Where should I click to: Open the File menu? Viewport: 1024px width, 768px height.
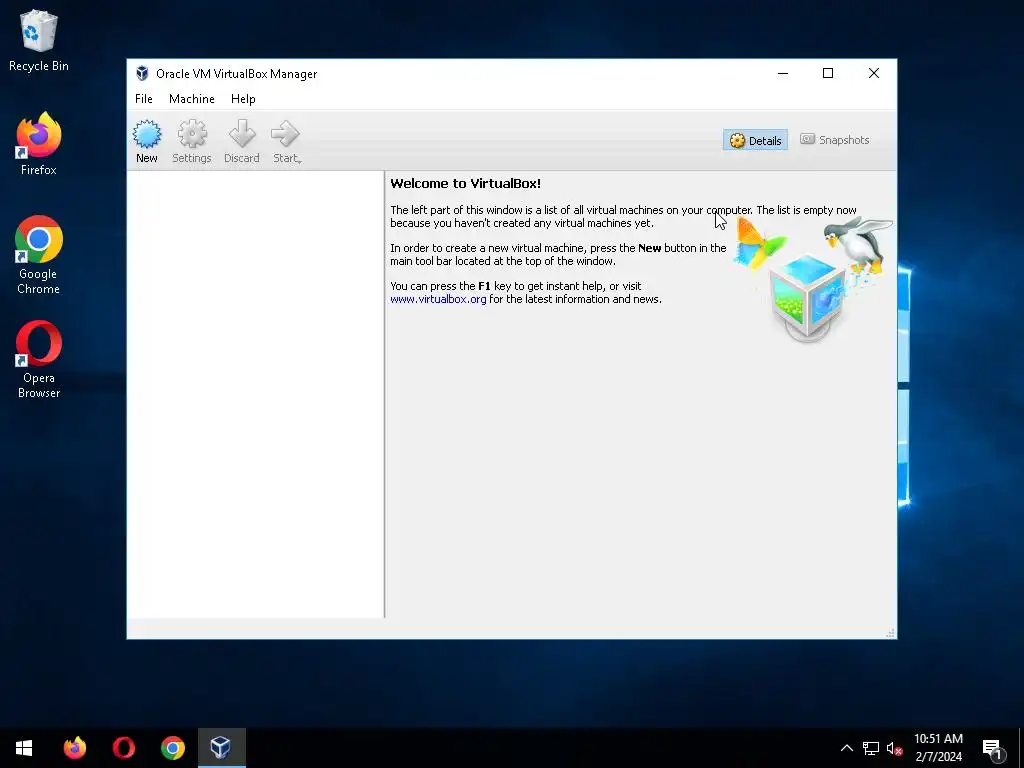(144, 99)
